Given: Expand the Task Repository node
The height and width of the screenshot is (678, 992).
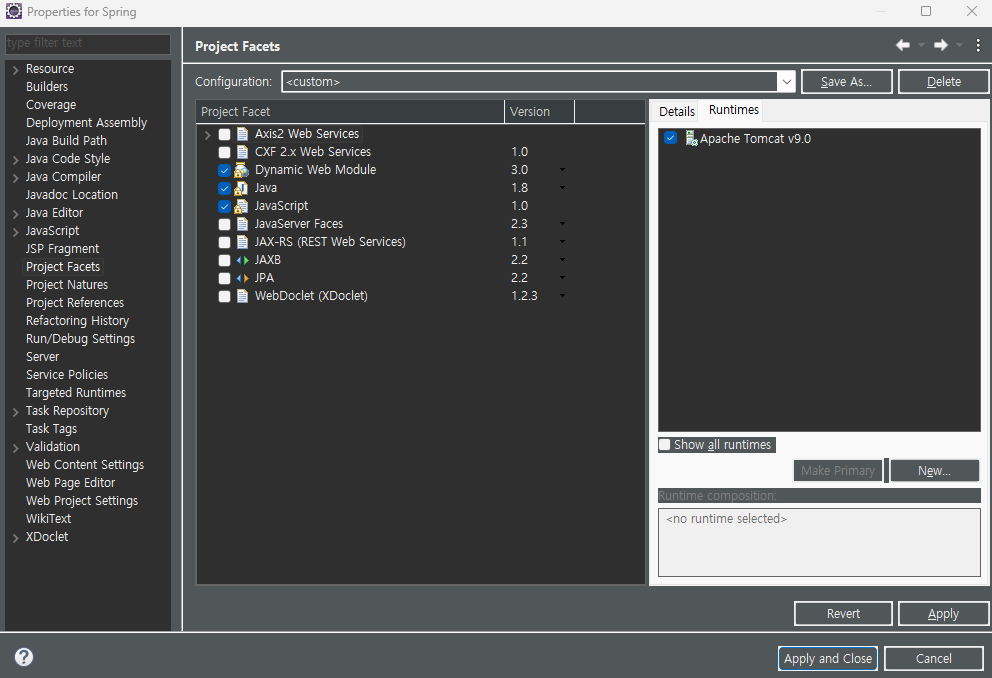Looking at the screenshot, I should click(x=15, y=412).
